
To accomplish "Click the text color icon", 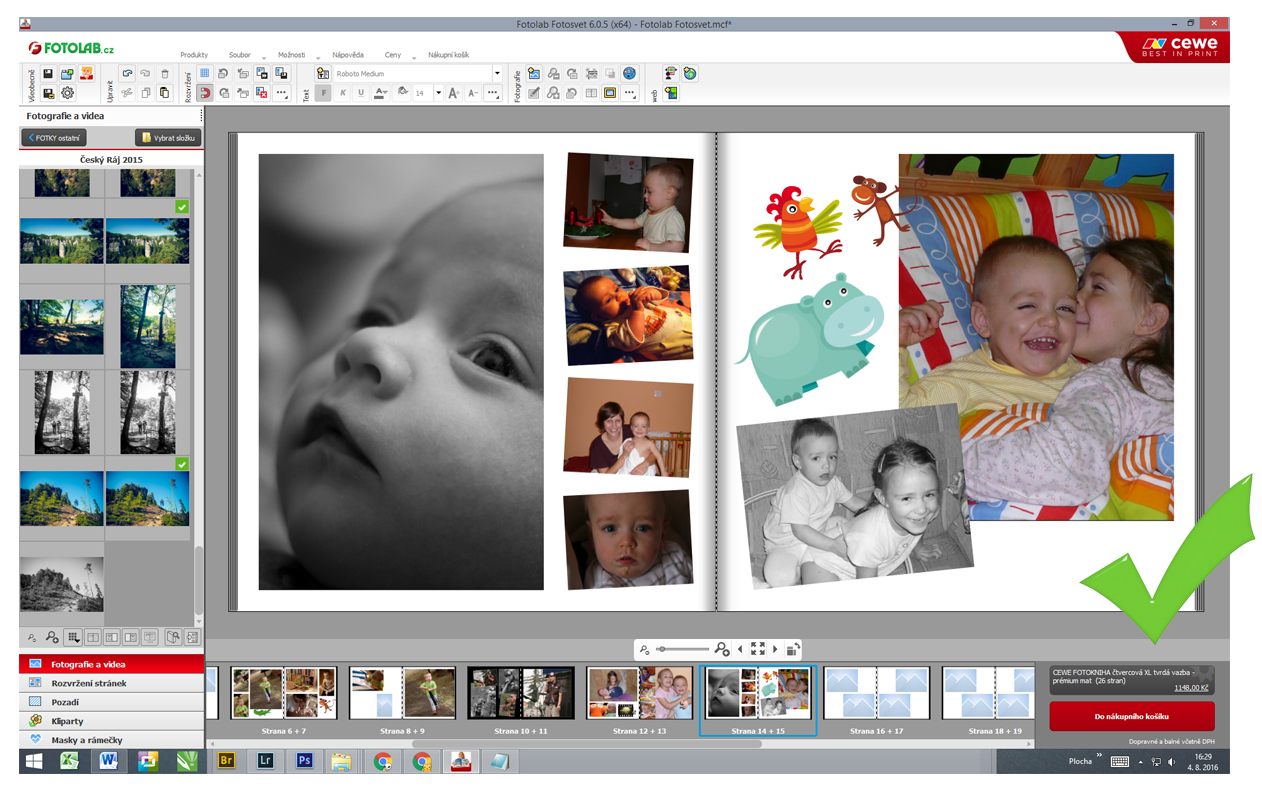I will 381,93.
